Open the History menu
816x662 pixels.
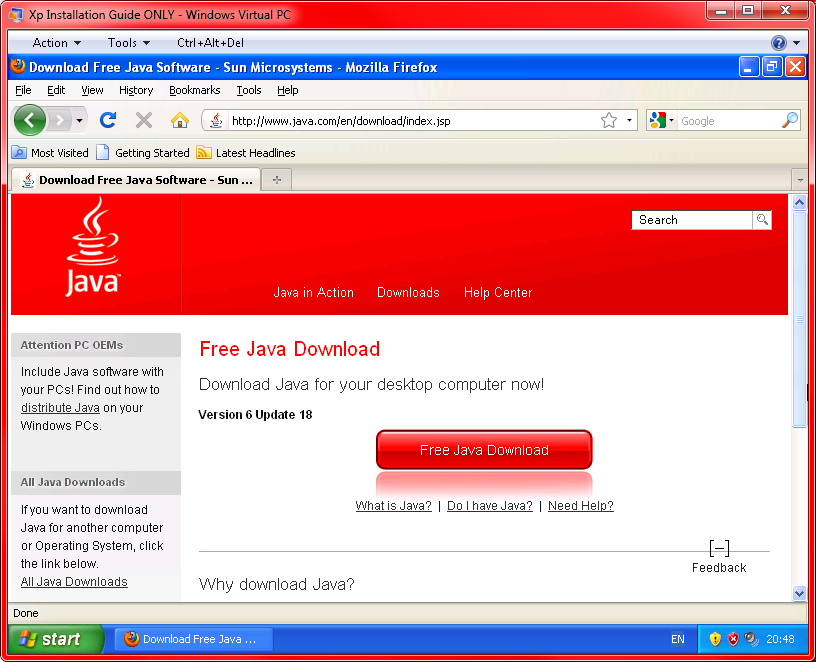coord(136,90)
